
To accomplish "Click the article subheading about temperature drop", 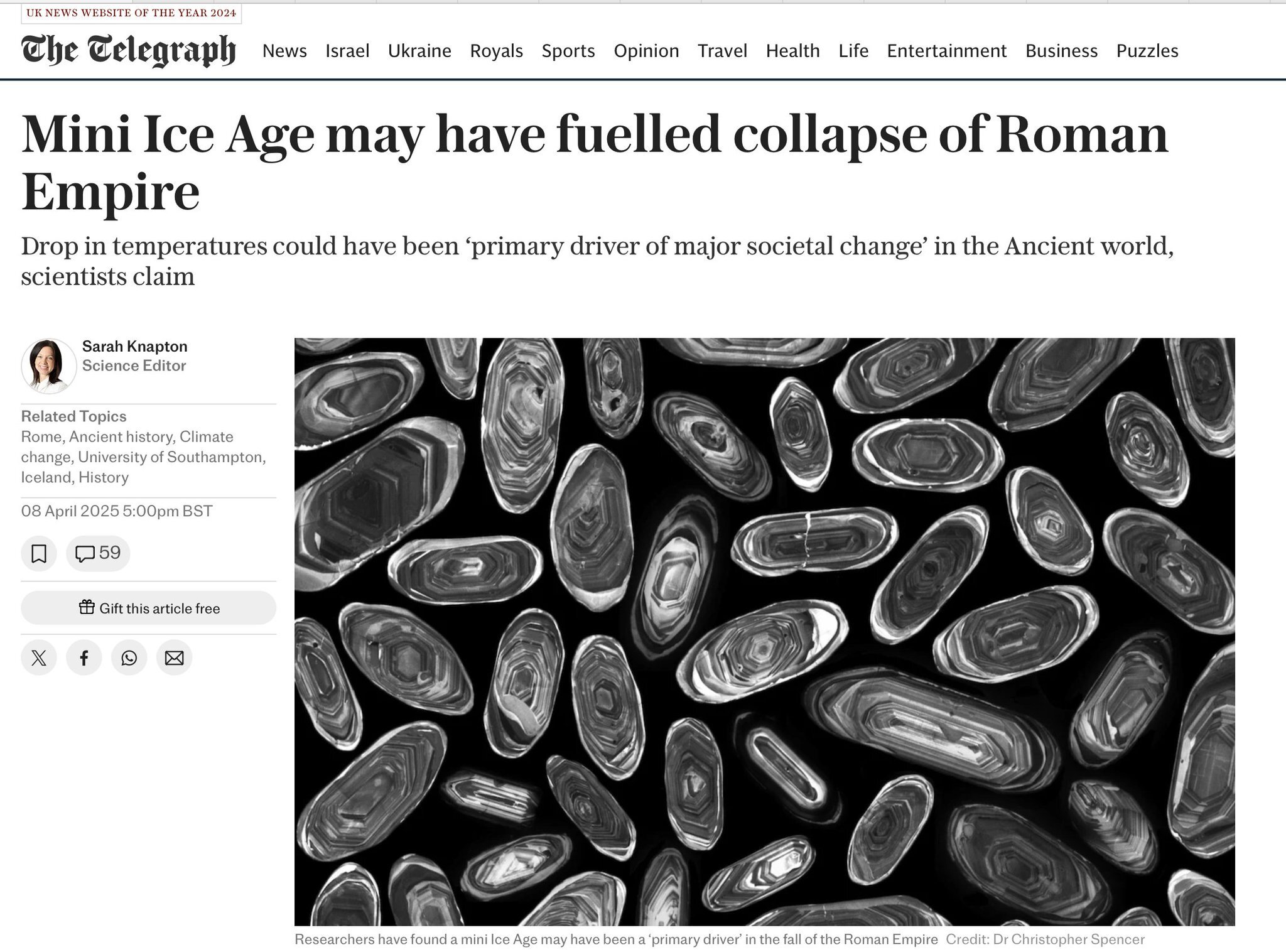I will click(x=597, y=261).
